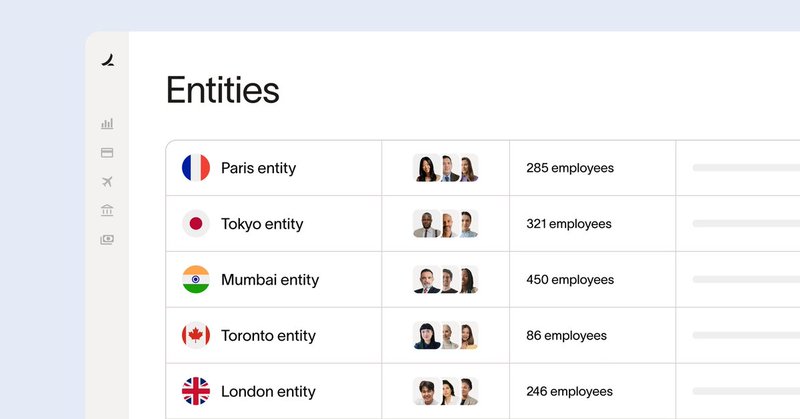Open the cash bills icon in sidebar
Viewport: 800px width, 419px height.
click(x=107, y=239)
